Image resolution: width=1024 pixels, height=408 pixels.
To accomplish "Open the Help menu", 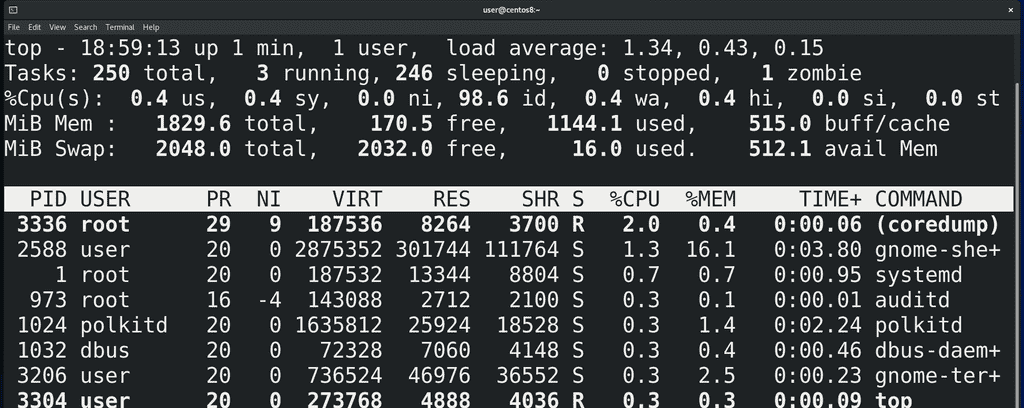I will (x=151, y=27).
